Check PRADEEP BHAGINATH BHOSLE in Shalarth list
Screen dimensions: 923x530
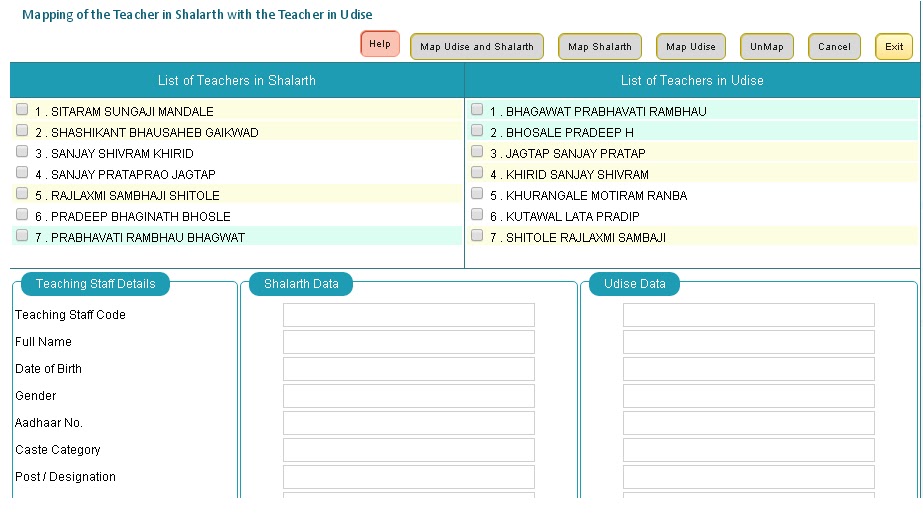click(x=22, y=214)
